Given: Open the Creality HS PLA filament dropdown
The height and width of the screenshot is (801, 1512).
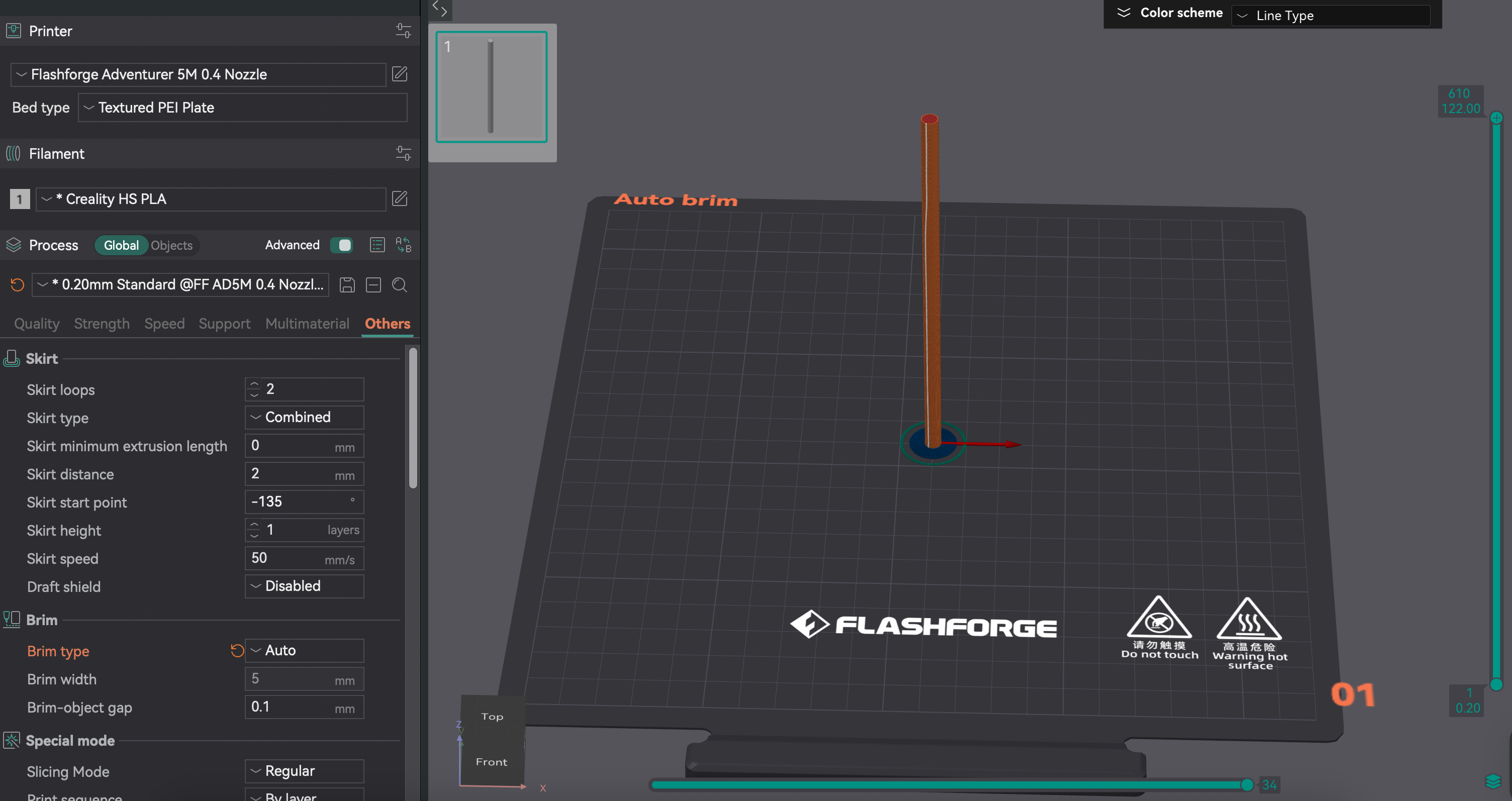Looking at the screenshot, I should (211, 199).
